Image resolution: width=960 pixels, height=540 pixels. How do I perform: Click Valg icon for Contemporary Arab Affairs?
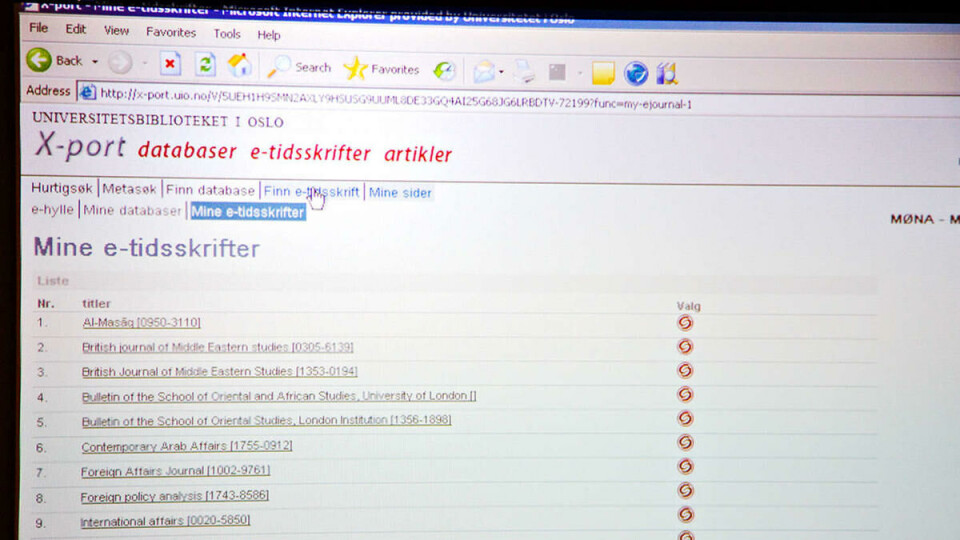point(685,442)
